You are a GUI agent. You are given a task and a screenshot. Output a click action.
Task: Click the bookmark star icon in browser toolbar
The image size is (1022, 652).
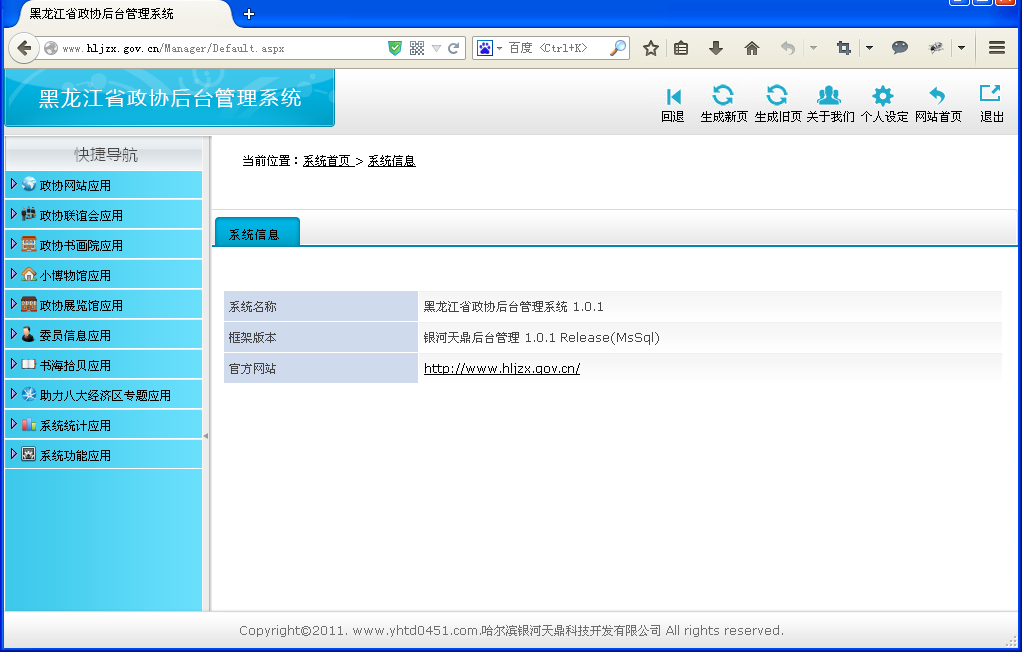[x=650, y=48]
